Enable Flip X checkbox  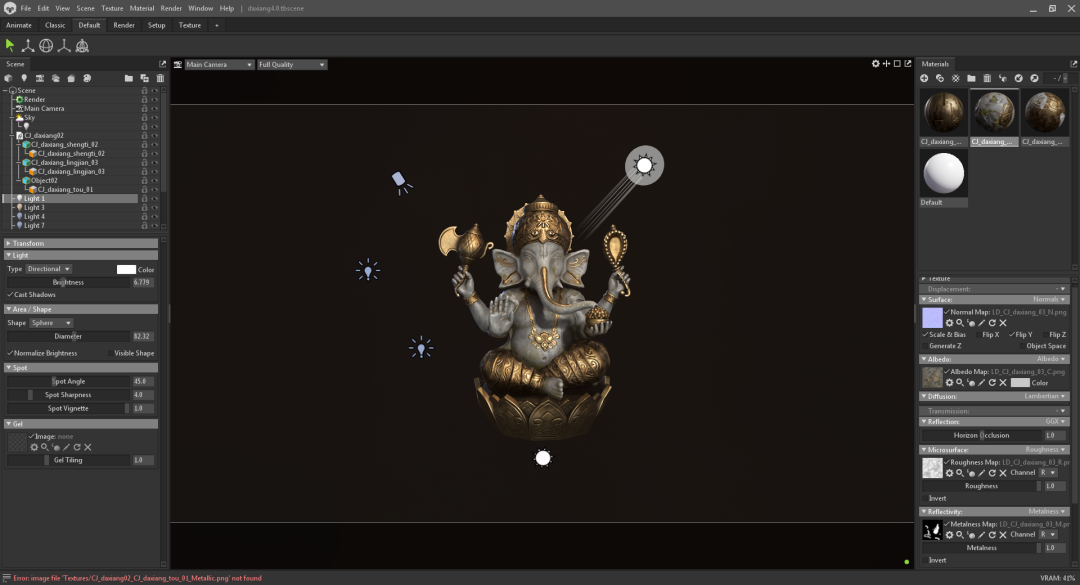978,334
